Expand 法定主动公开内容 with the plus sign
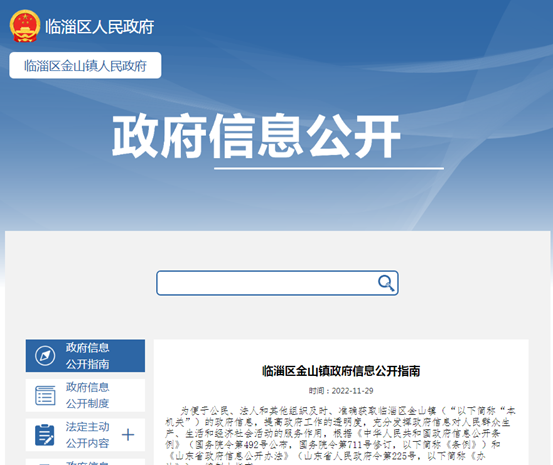Screen dimensions: 553x465 128,435
